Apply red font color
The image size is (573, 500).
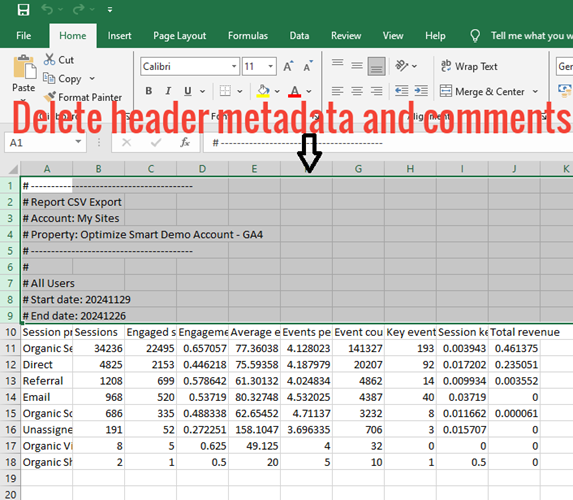tap(295, 91)
